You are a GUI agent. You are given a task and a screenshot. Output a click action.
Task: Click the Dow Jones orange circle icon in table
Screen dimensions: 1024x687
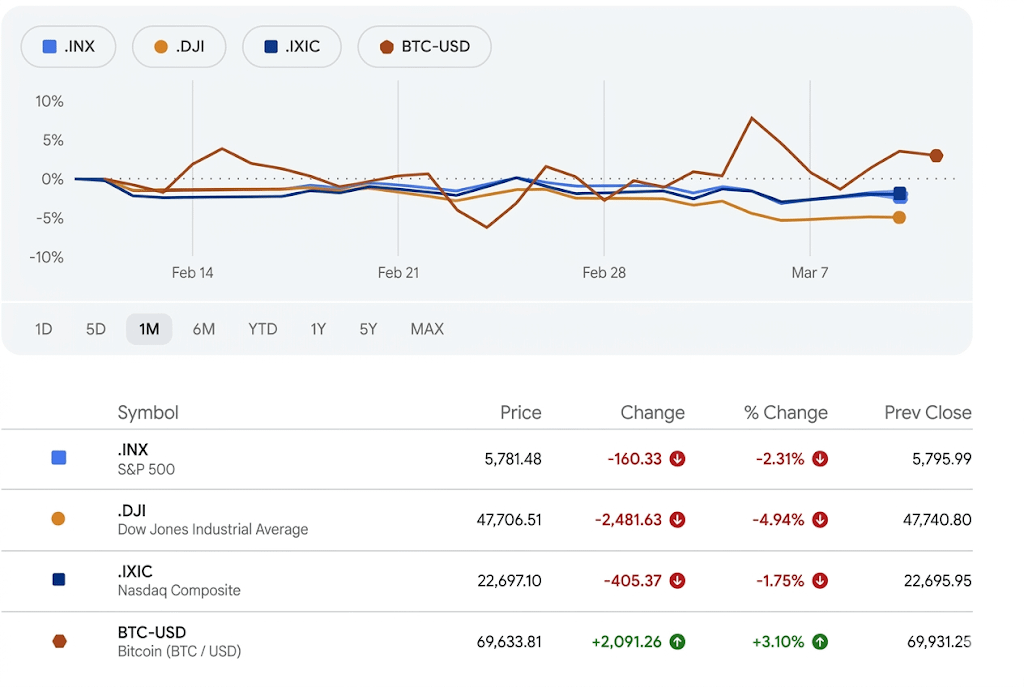[x=58, y=519]
